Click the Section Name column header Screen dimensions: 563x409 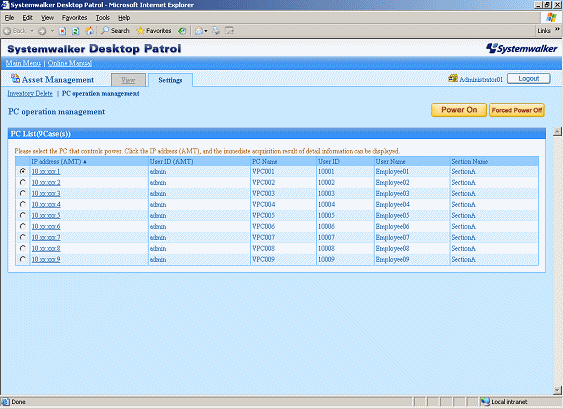click(470, 162)
